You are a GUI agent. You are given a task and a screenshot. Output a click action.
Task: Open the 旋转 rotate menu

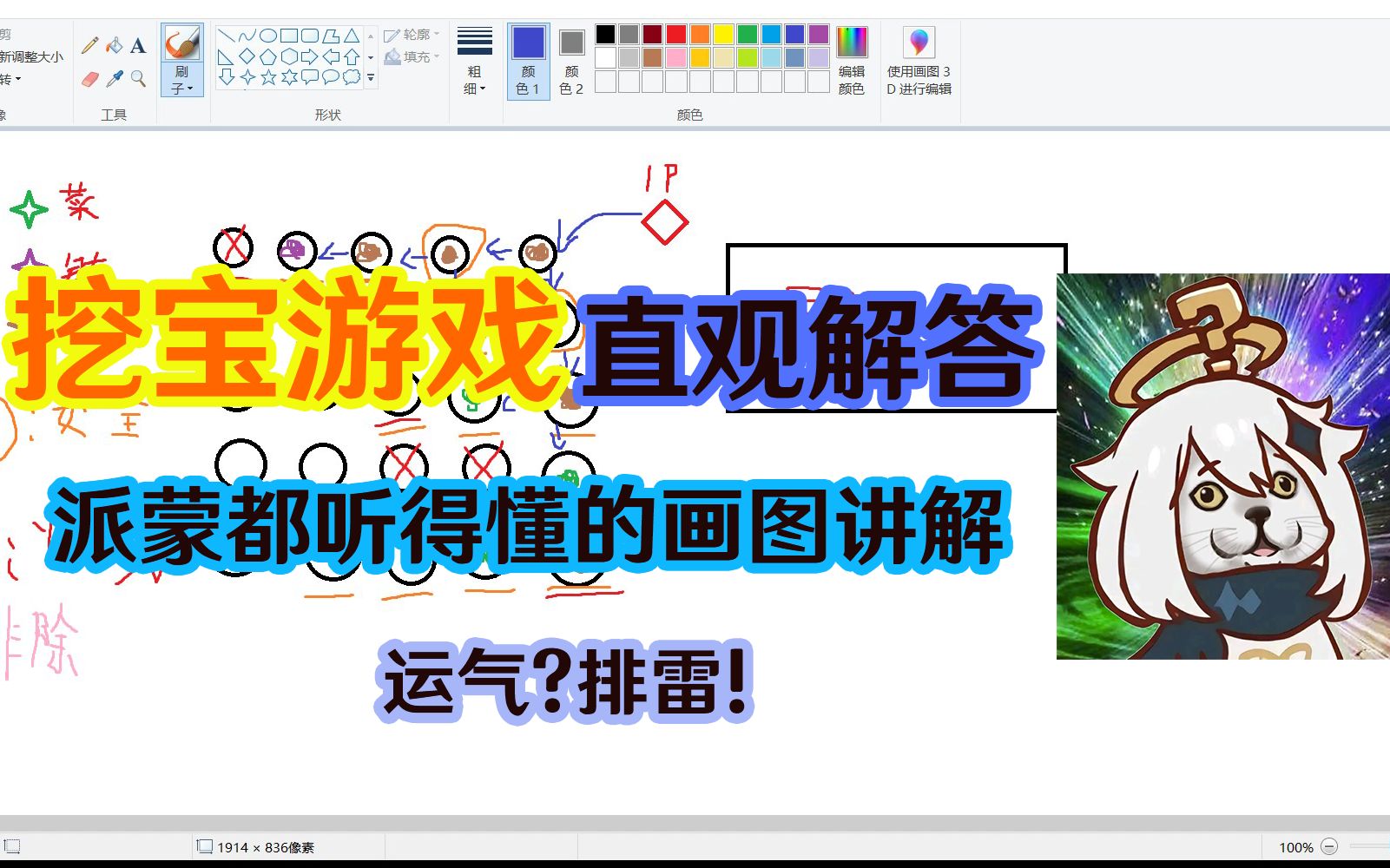15,79
